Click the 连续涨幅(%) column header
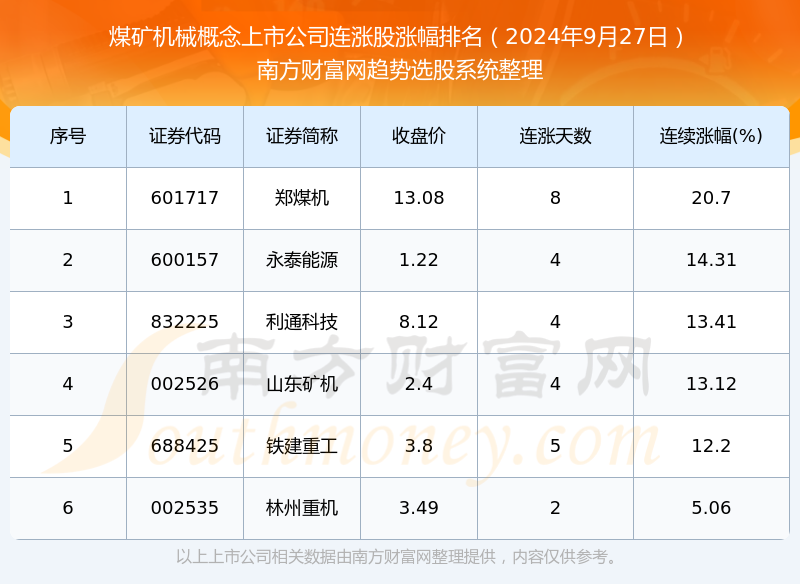The width and height of the screenshot is (800, 584). tap(711, 136)
